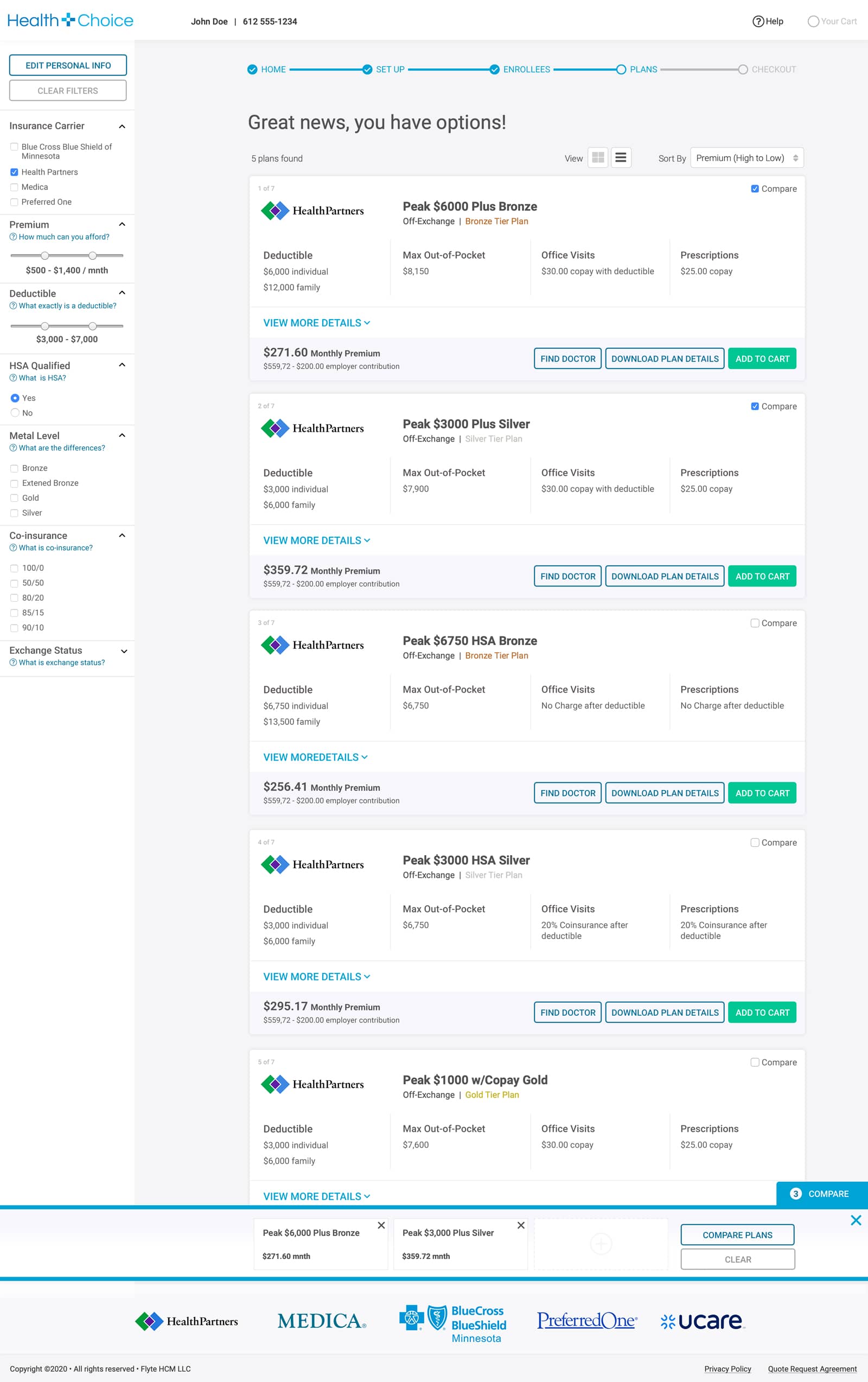Click Premium slider minimum handle
Screen dimensions: 868x1382
[44, 256]
